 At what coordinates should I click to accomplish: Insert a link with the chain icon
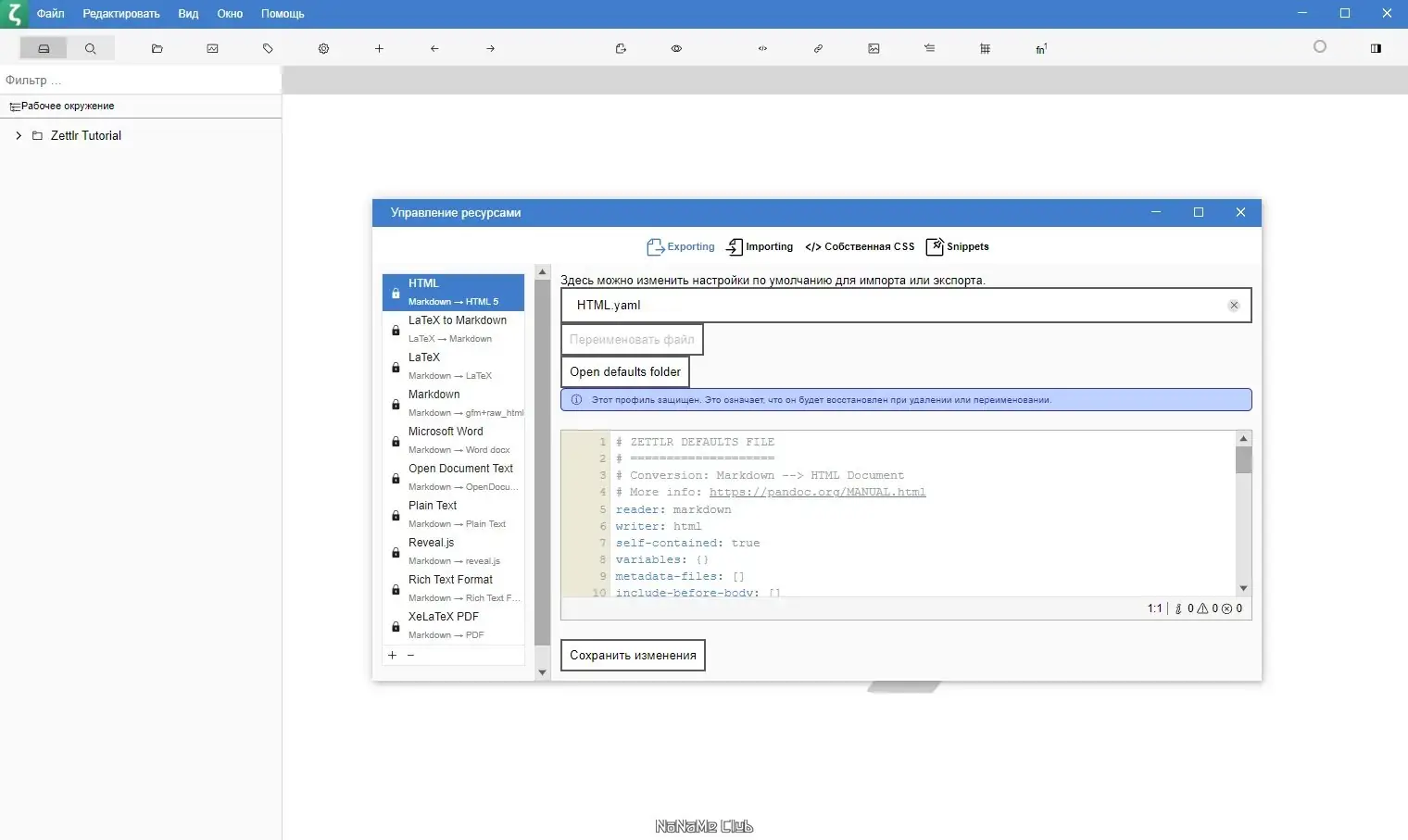818,48
